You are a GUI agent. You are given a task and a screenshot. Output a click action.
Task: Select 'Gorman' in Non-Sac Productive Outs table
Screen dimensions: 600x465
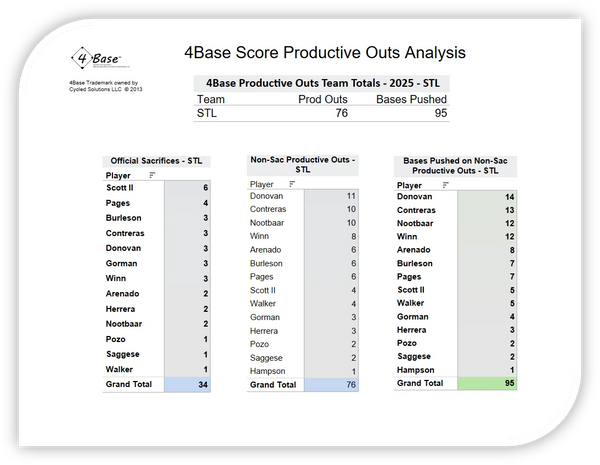[265, 318]
